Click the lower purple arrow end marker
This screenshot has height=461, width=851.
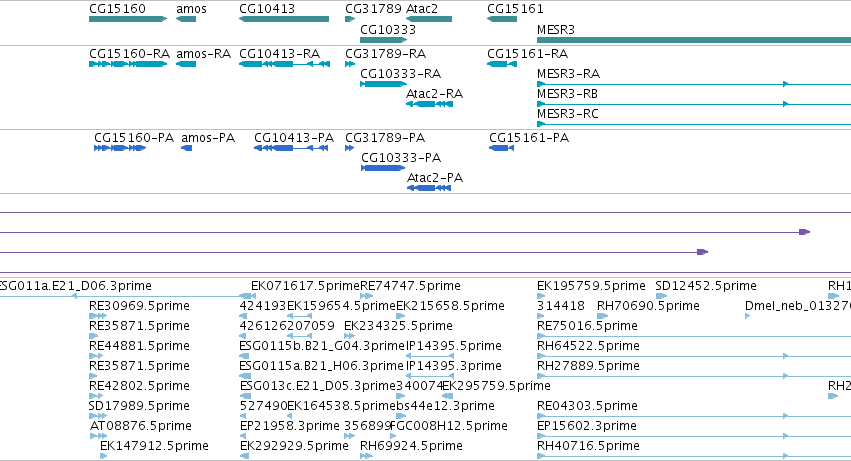703,252
